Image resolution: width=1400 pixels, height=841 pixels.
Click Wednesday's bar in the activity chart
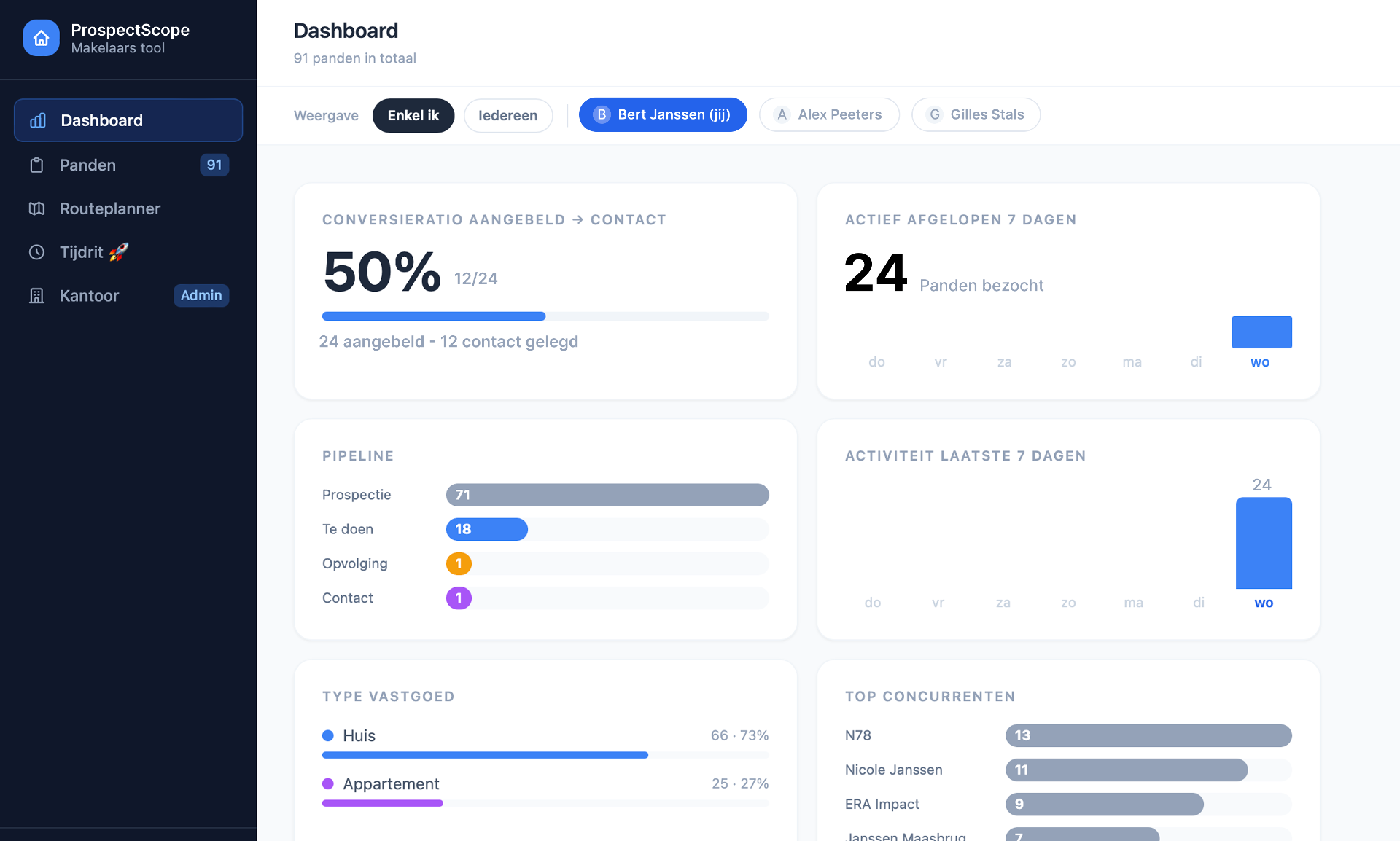[x=1264, y=543]
